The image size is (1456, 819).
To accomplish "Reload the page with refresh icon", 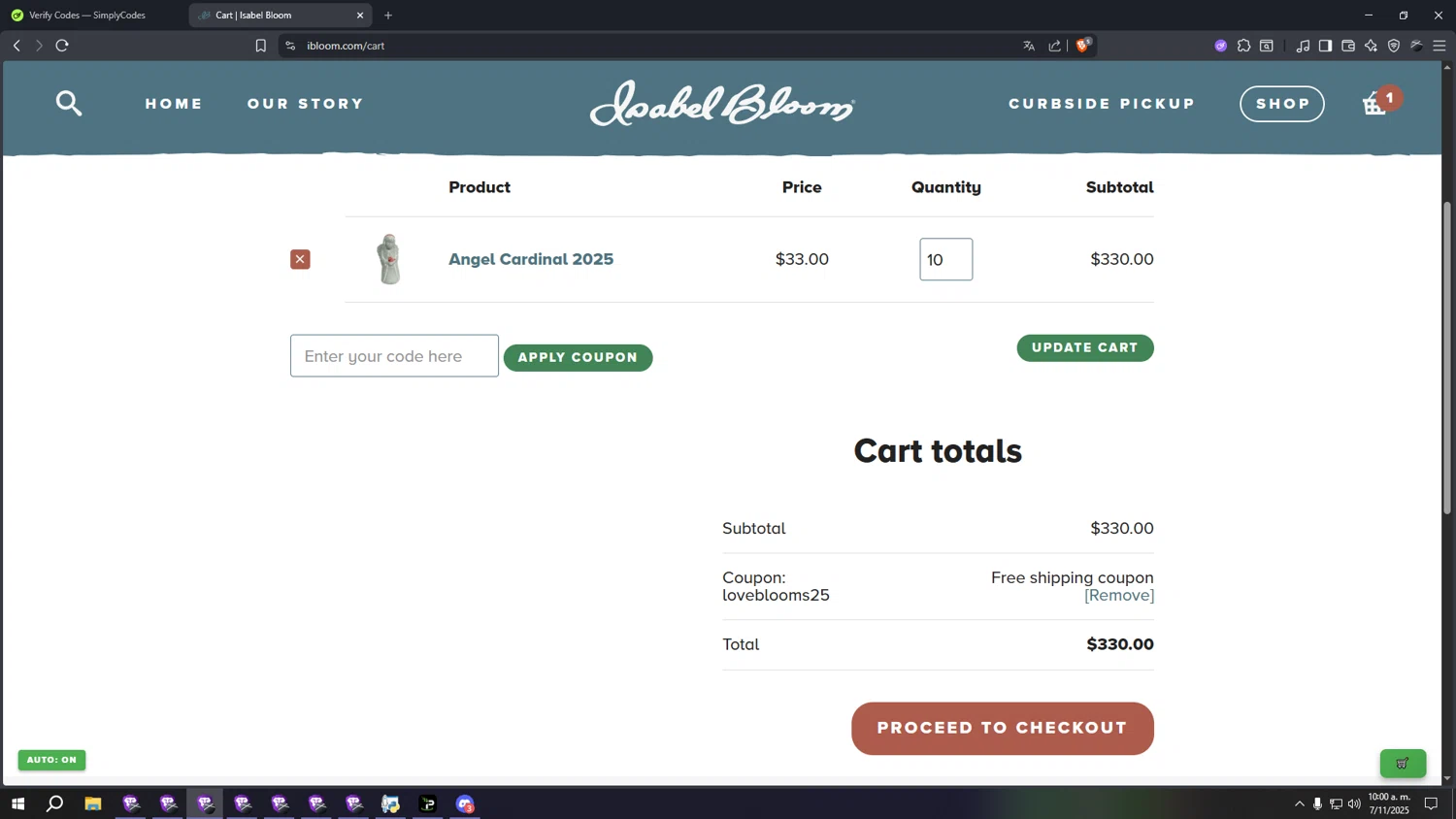I will point(62,46).
